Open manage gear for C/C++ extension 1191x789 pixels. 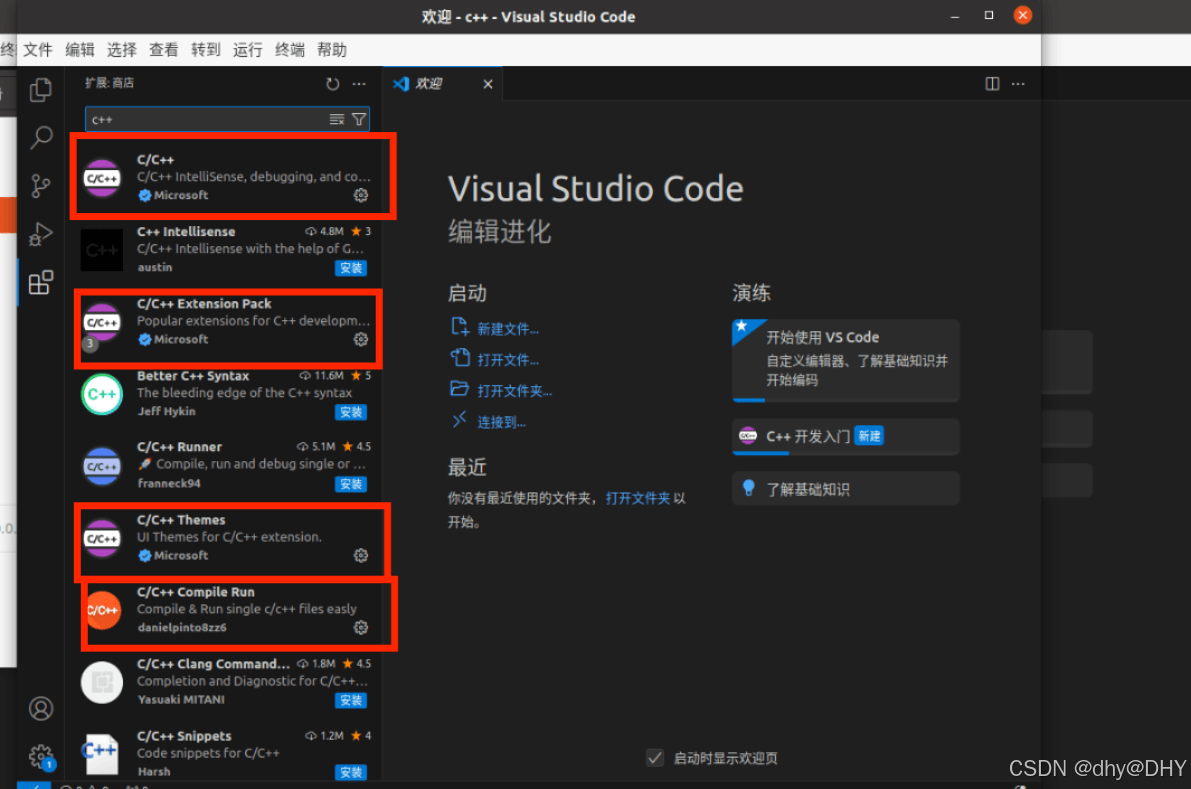(361, 195)
